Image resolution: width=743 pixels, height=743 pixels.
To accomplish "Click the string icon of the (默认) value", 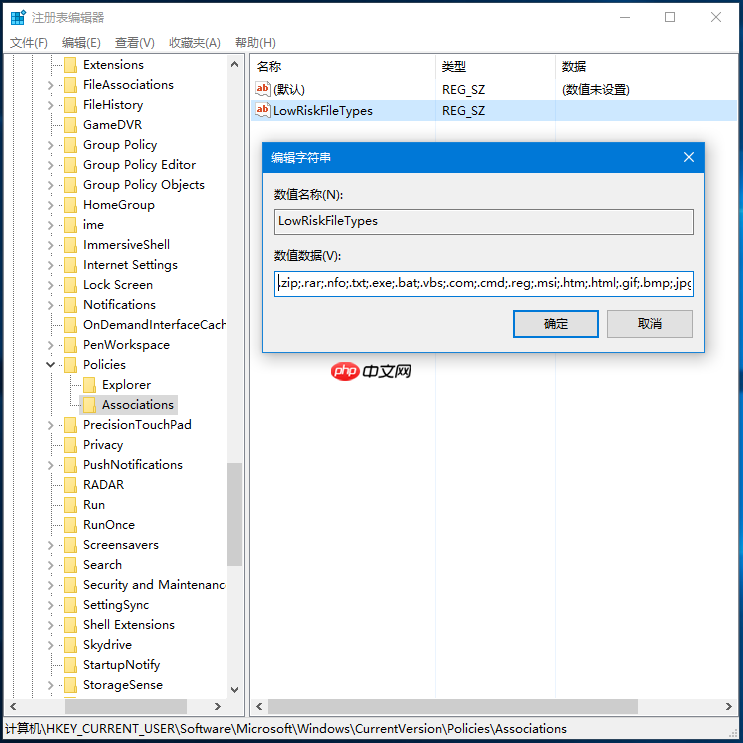I will coord(263,89).
